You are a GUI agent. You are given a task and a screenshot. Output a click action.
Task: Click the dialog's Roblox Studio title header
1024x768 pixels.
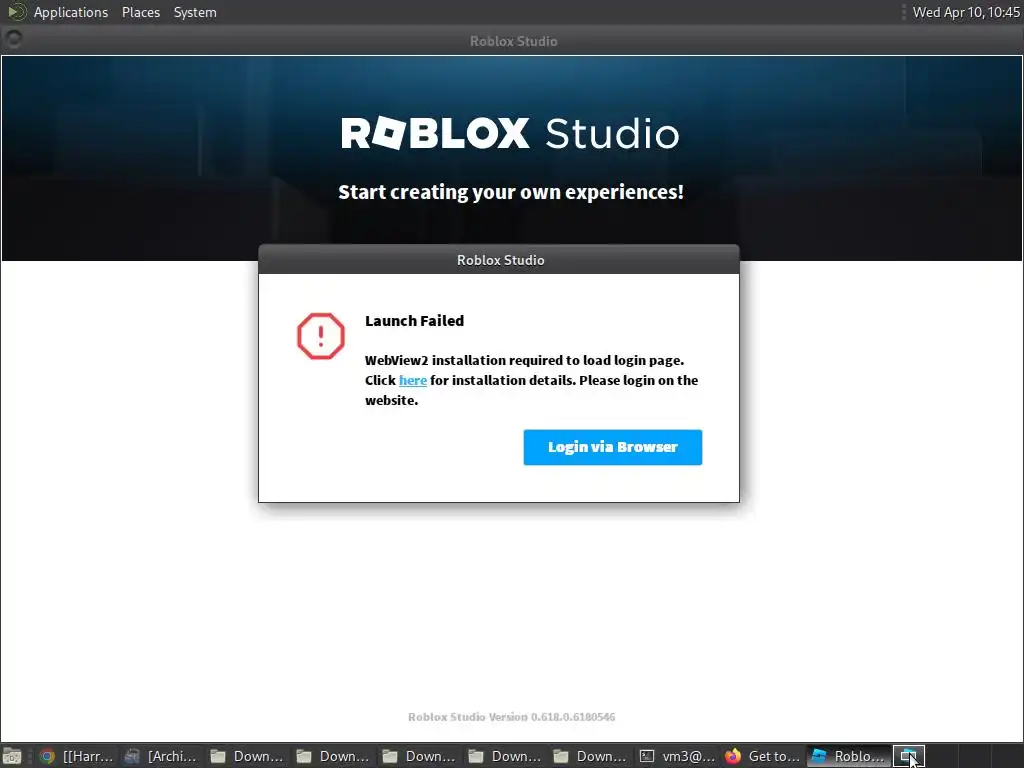click(x=500, y=260)
